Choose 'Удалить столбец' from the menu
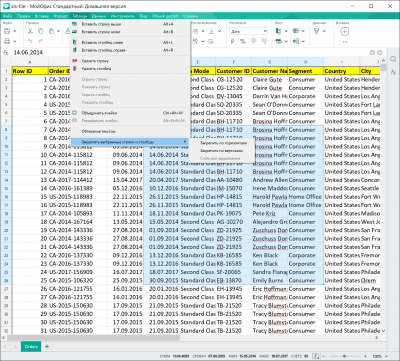Image resolution: width=400 pixels, height=361 pixels. click(130, 69)
